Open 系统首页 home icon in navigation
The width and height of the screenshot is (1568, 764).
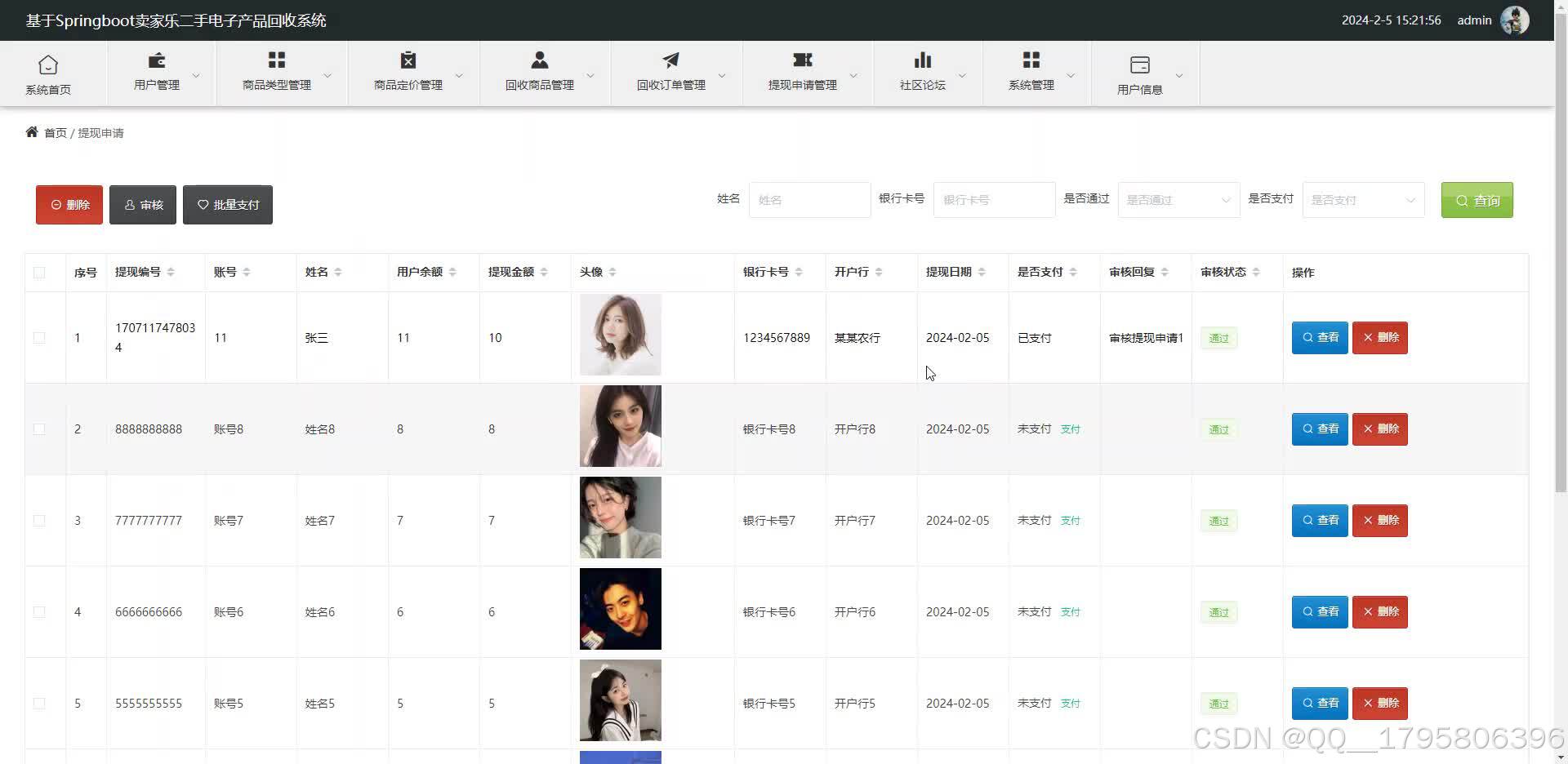pos(48,64)
